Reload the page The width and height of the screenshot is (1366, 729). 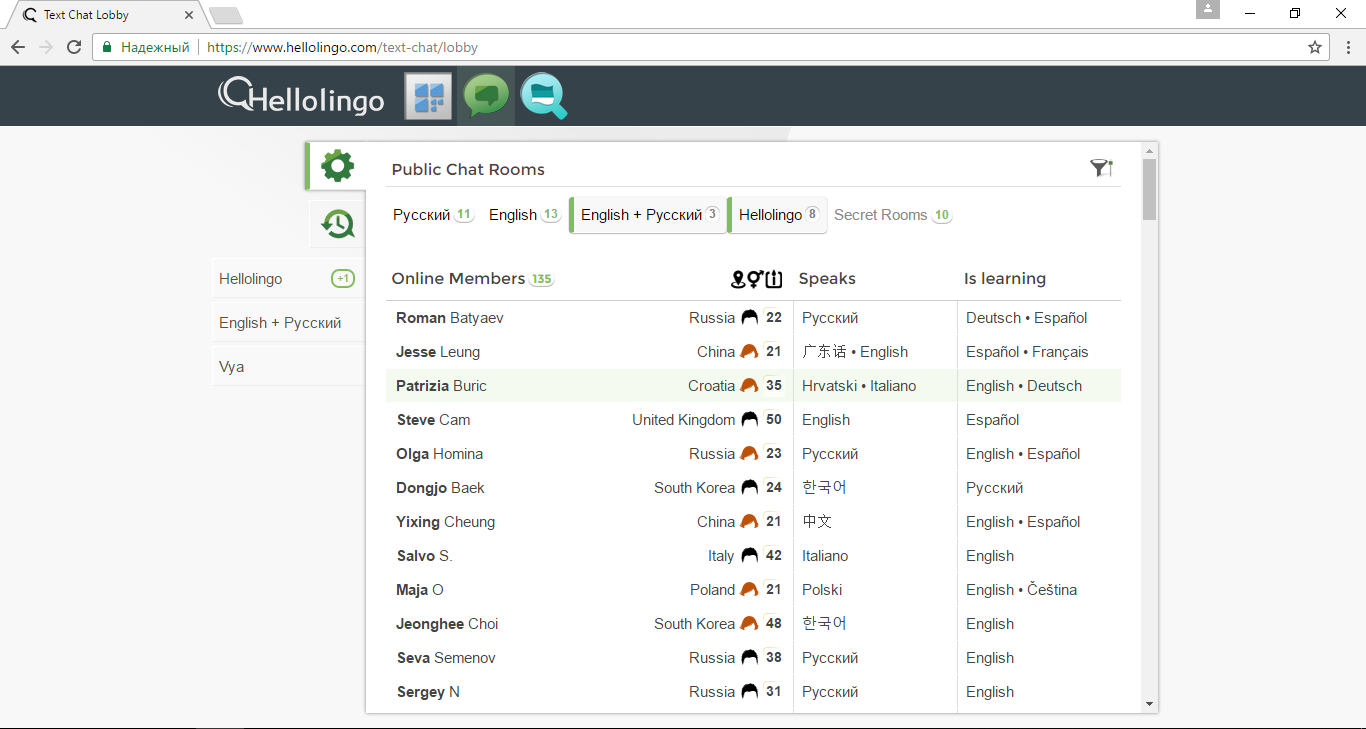tap(74, 47)
